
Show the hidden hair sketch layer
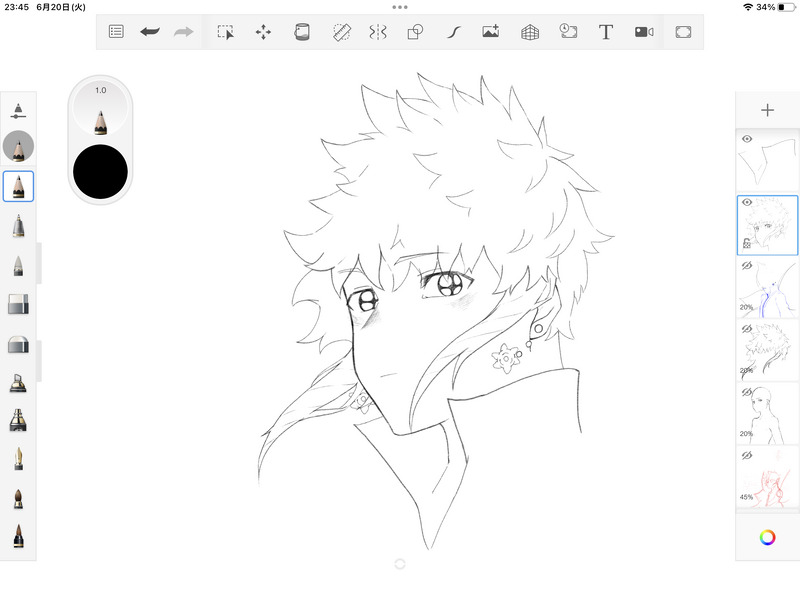(x=747, y=329)
